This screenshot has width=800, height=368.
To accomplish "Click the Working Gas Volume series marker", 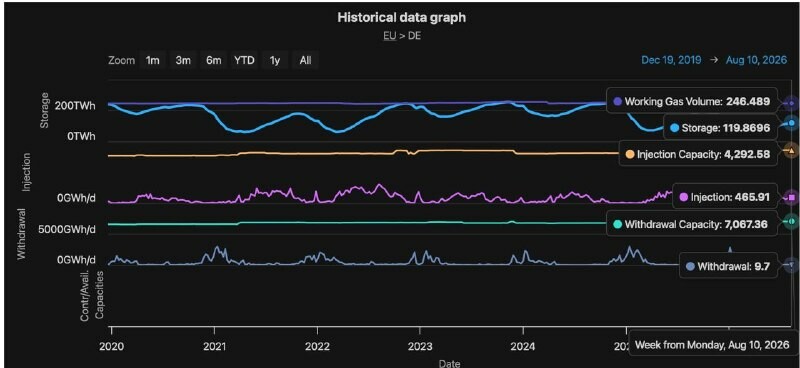I will click(x=791, y=104).
